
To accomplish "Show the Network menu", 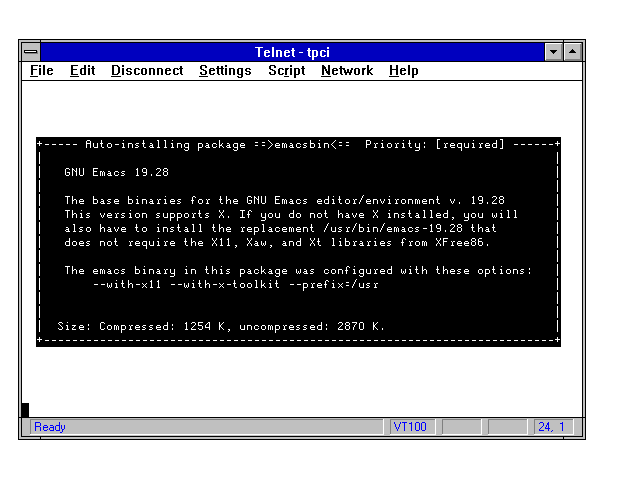I will (x=347, y=71).
